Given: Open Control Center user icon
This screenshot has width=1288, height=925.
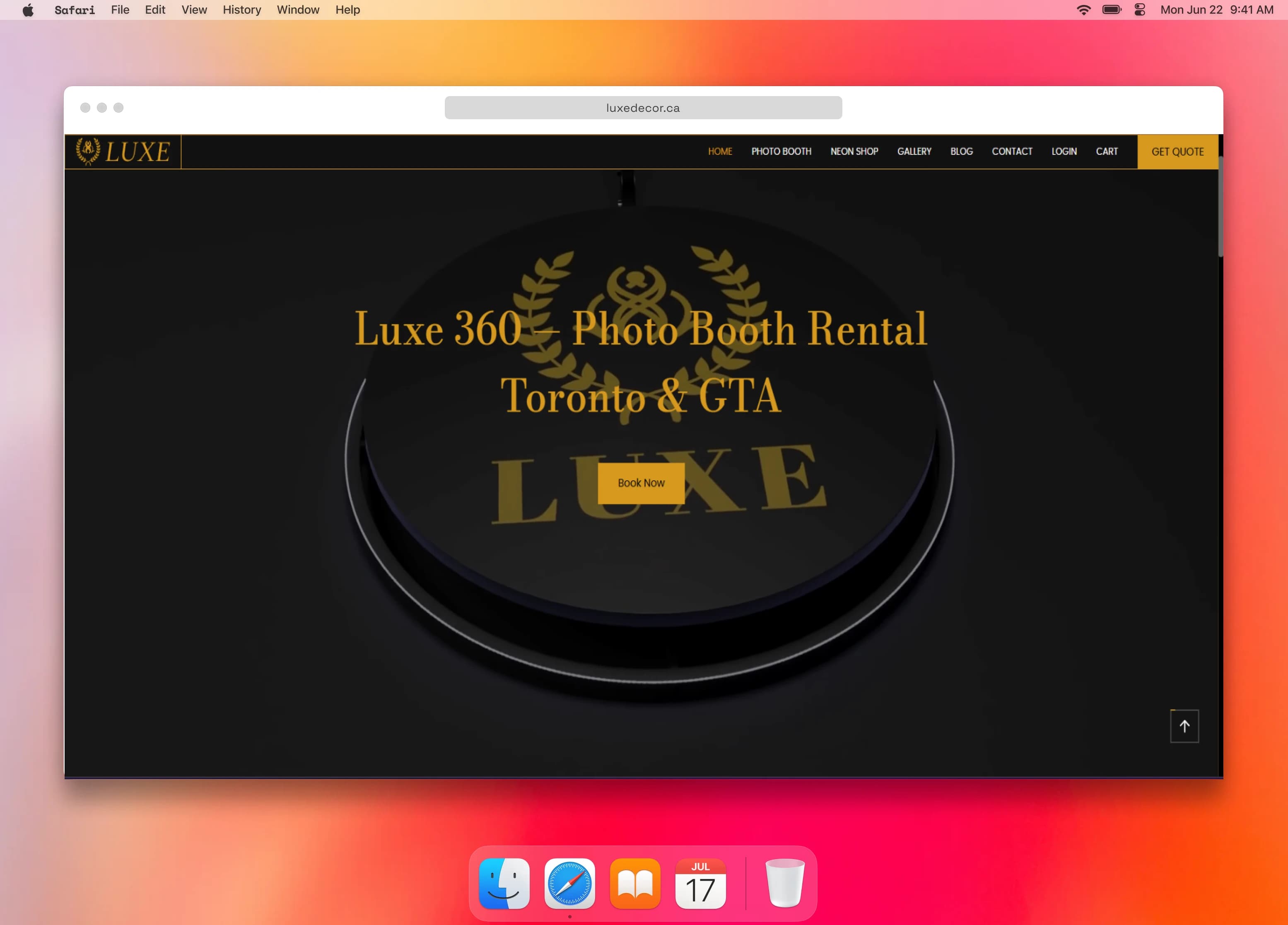Looking at the screenshot, I should click(x=1139, y=10).
